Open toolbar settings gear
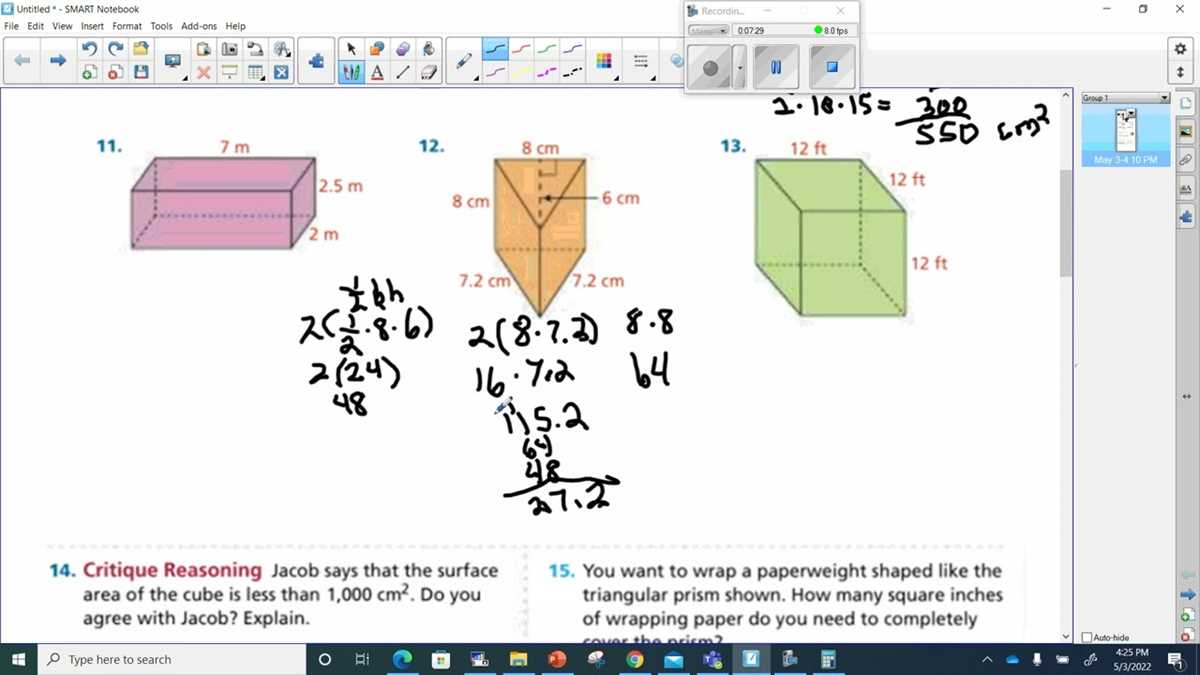 1181,48
